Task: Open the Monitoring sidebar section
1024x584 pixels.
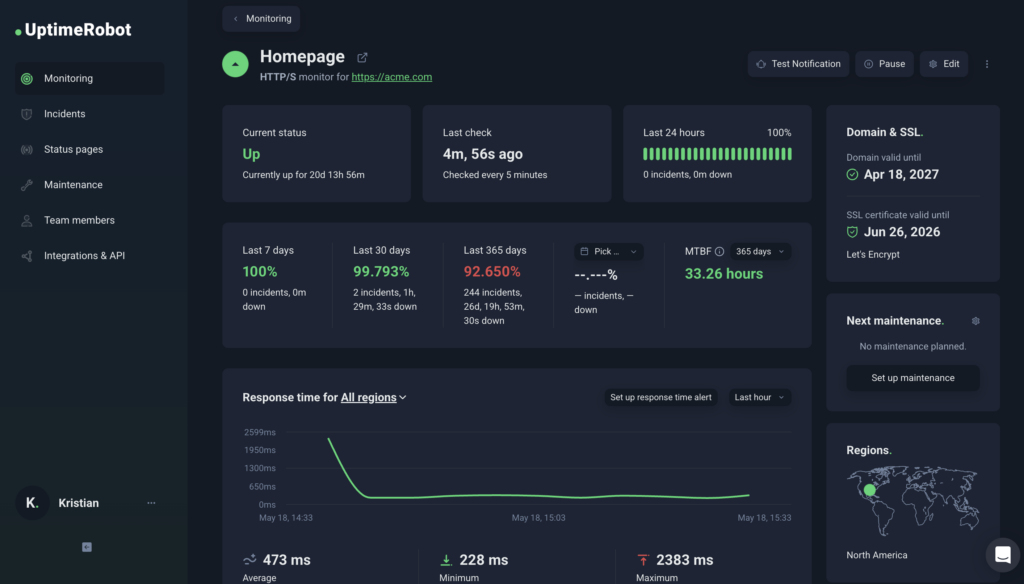Action: [89, 78]
